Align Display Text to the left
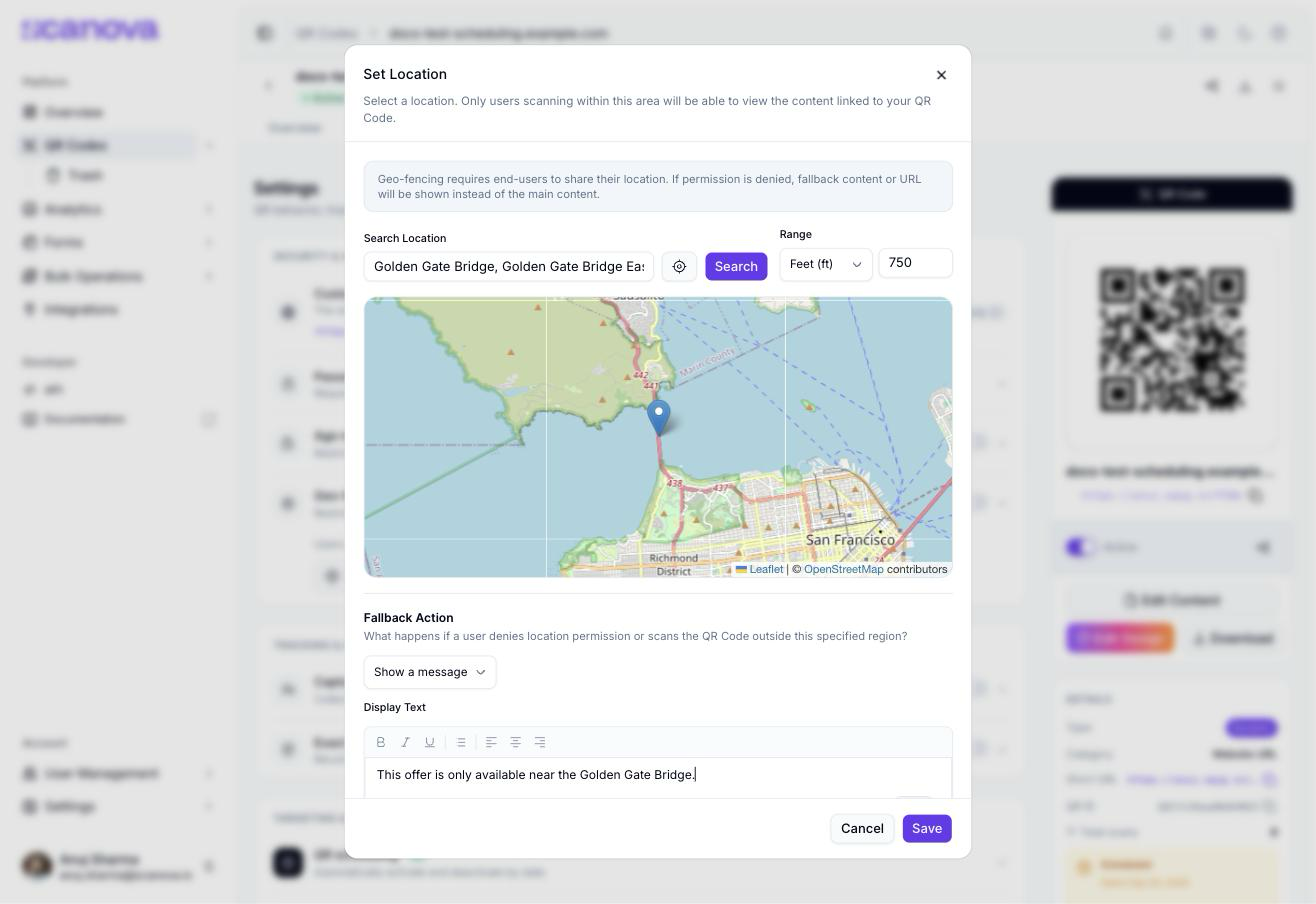 (491, 742)
